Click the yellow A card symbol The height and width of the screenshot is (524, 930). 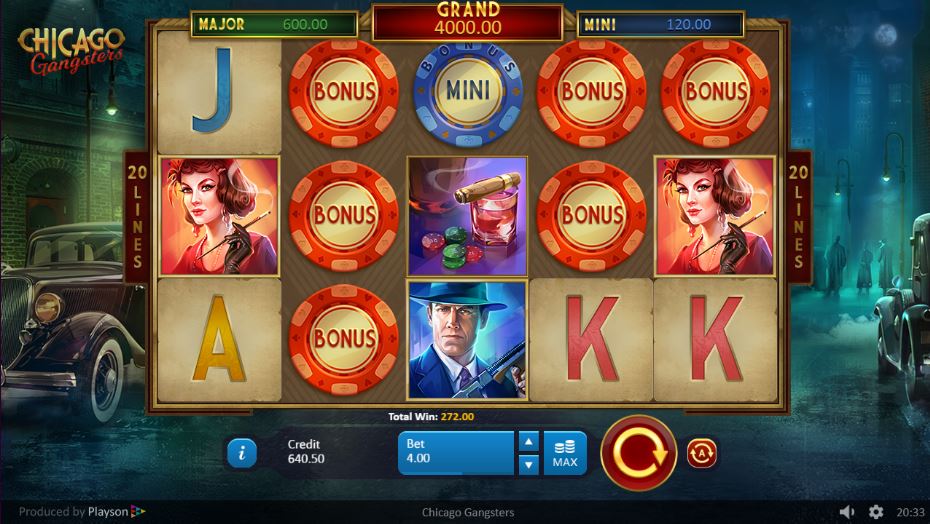pos(219,339)
